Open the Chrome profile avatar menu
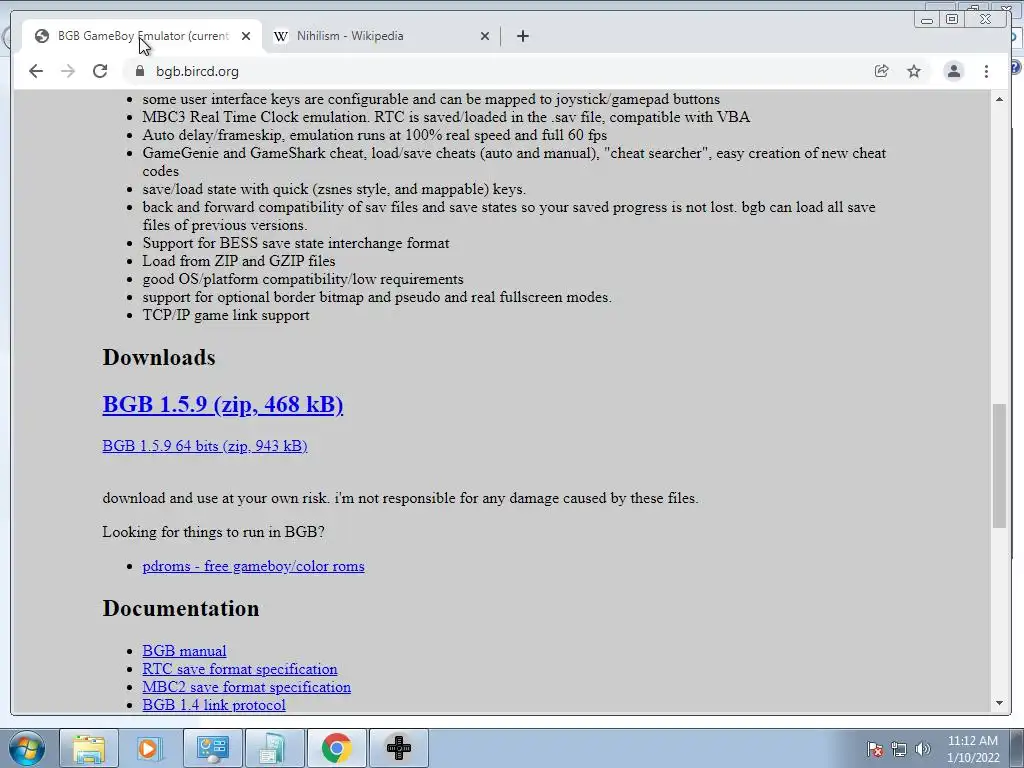 click(953, 71)
